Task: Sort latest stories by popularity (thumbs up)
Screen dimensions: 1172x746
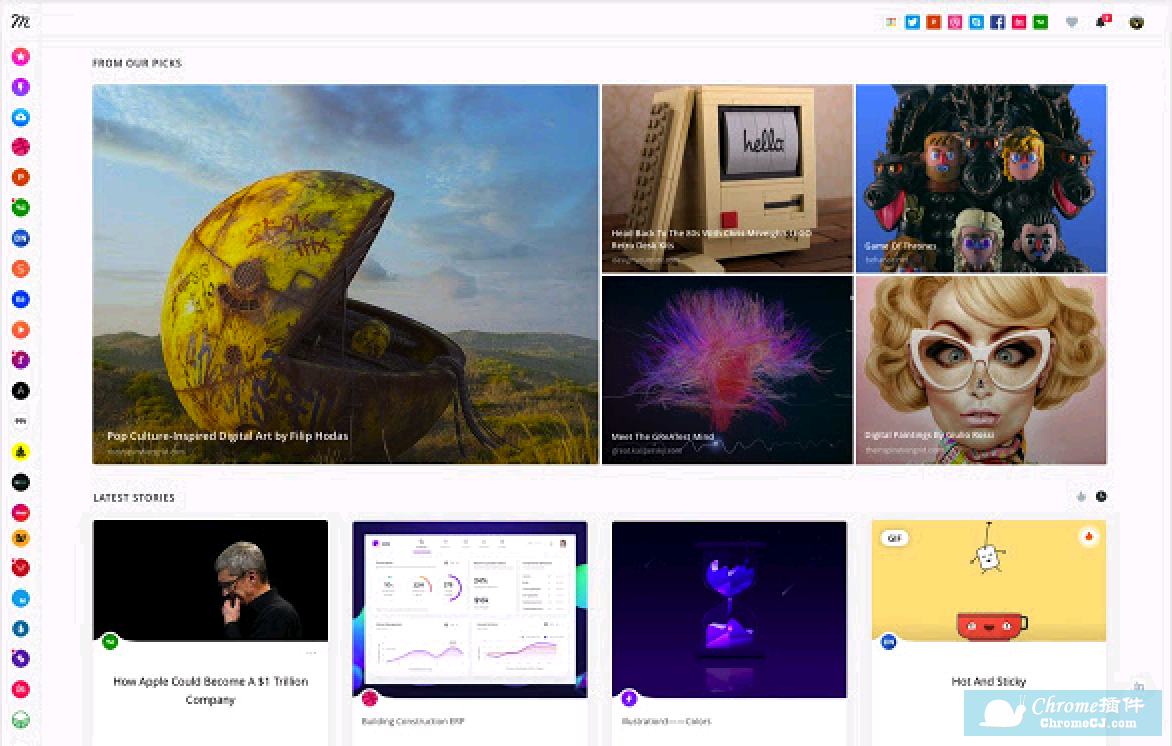Action: click(x=1081, y=496)
